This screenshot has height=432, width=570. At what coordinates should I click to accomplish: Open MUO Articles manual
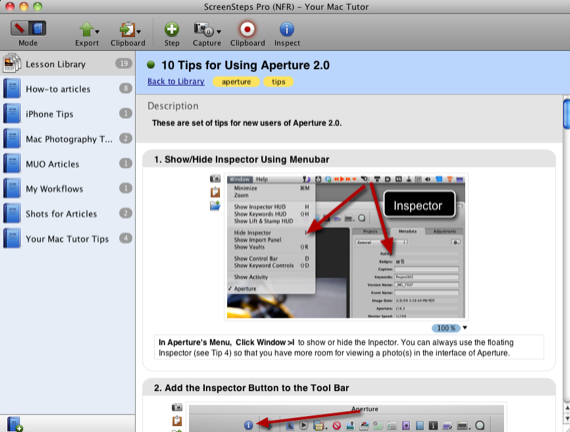(x=68, y=164)
